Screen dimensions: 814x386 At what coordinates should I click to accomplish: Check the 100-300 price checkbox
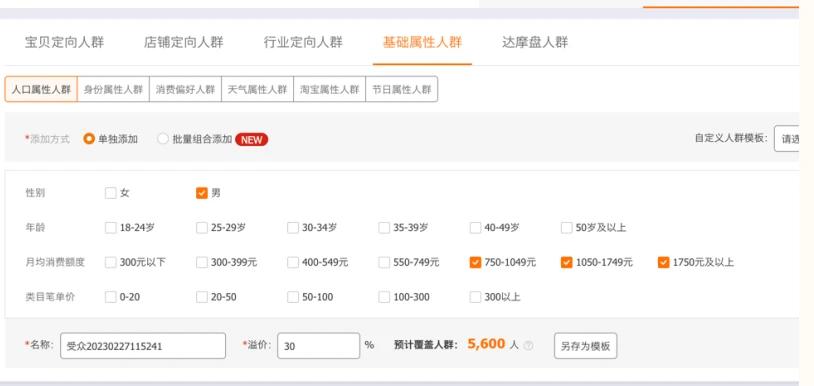384,297
